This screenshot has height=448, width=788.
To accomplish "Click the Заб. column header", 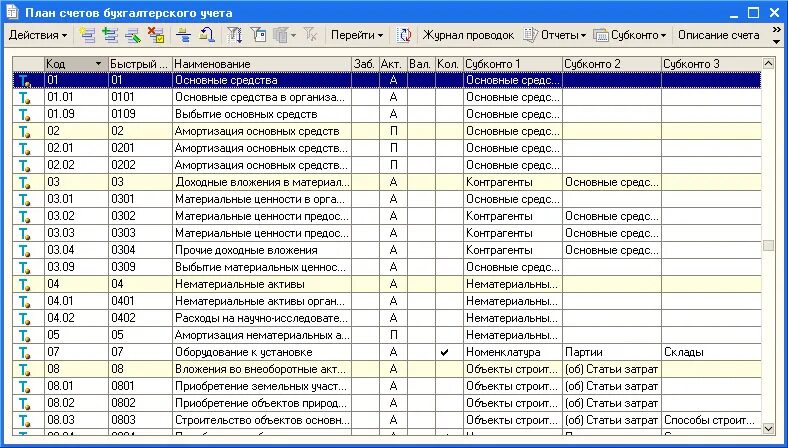I will click(x=365, y=64).
